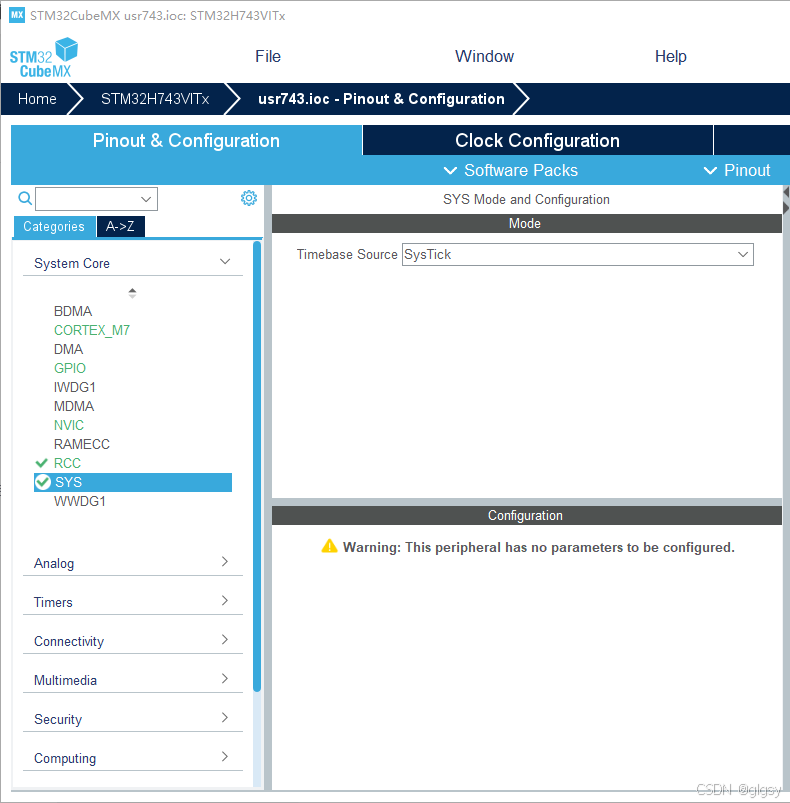Image resolution: width=790 pixels, height=803 pixels.
Task: Click the Configuration section header
Action: point(526,515)
